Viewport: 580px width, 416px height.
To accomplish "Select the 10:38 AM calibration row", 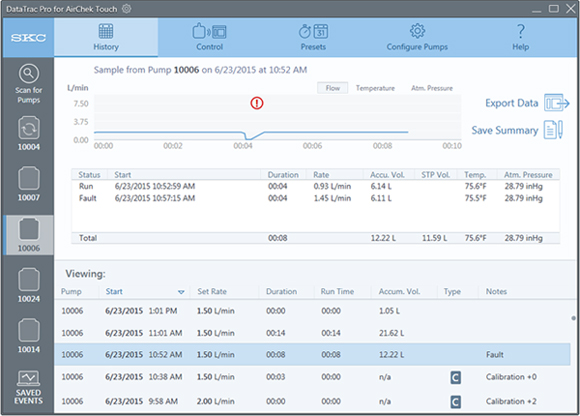I will pyautogui.click(x=313, y=377).
